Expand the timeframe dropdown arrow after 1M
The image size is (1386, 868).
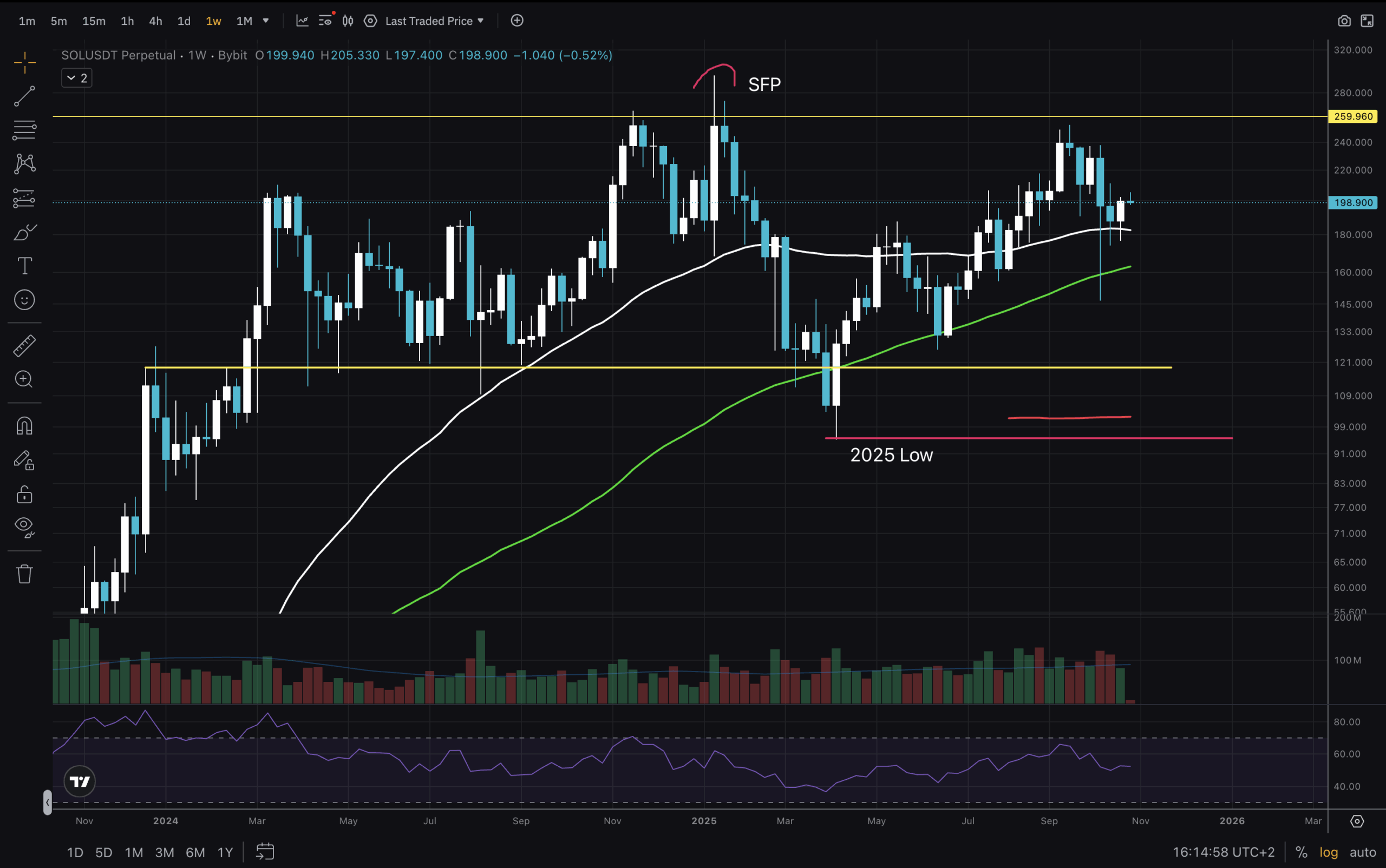pos(266,21)
